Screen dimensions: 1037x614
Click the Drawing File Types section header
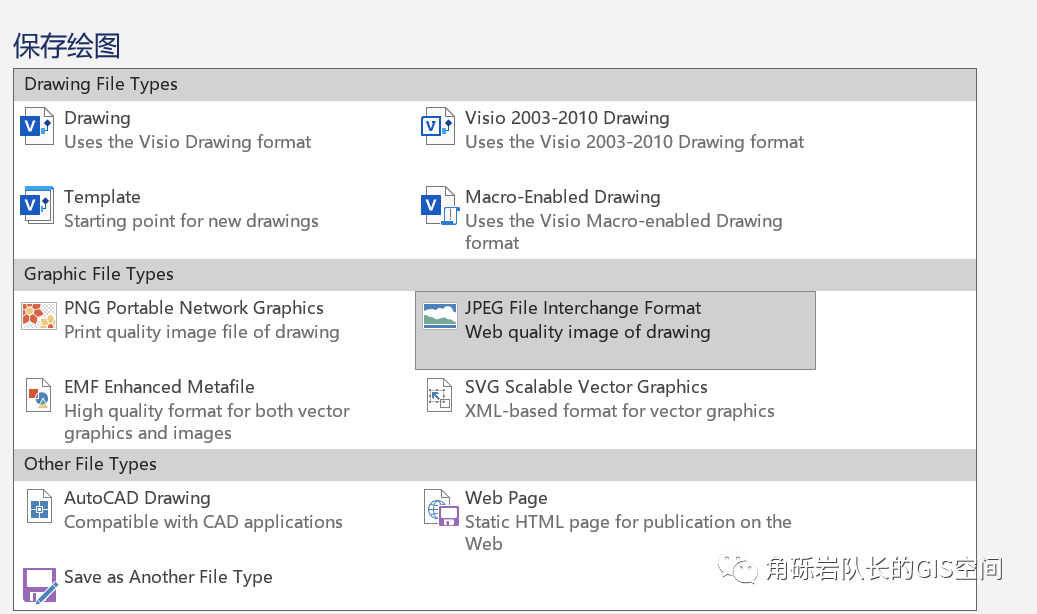495,85
